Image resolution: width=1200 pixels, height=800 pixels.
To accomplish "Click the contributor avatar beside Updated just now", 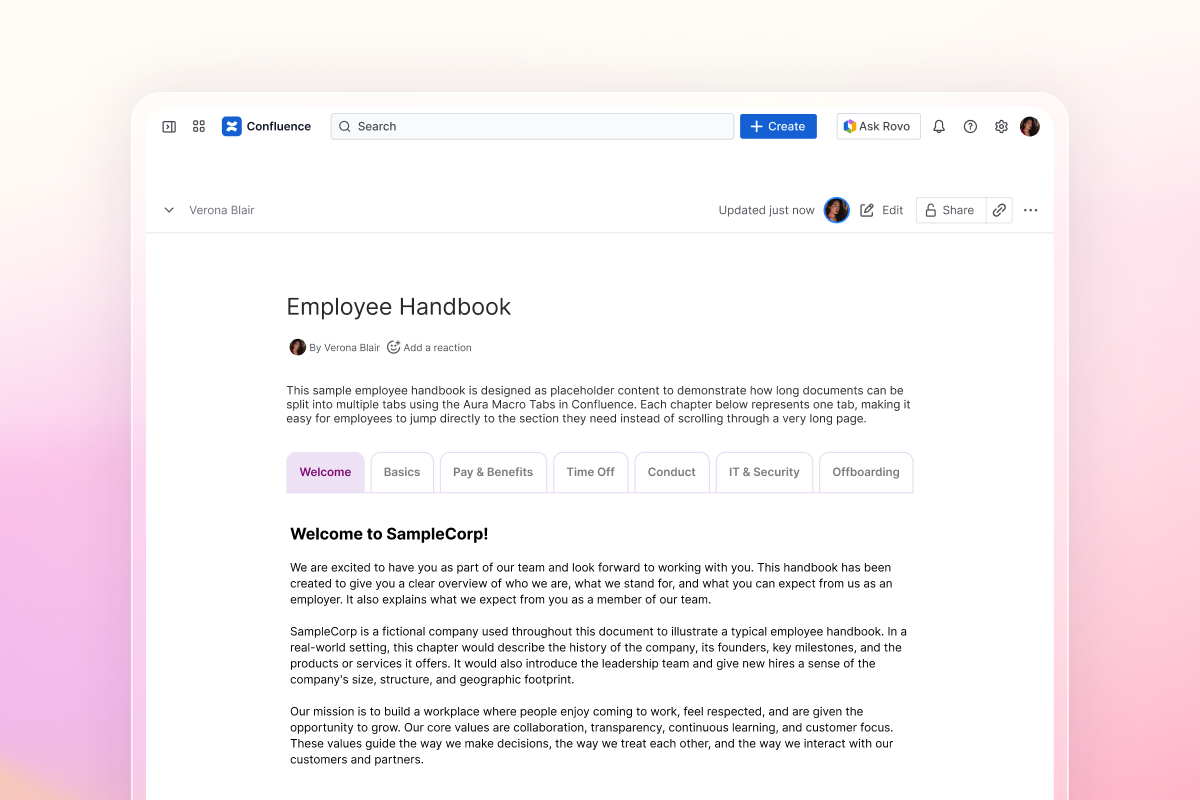I will coord(837,210).
